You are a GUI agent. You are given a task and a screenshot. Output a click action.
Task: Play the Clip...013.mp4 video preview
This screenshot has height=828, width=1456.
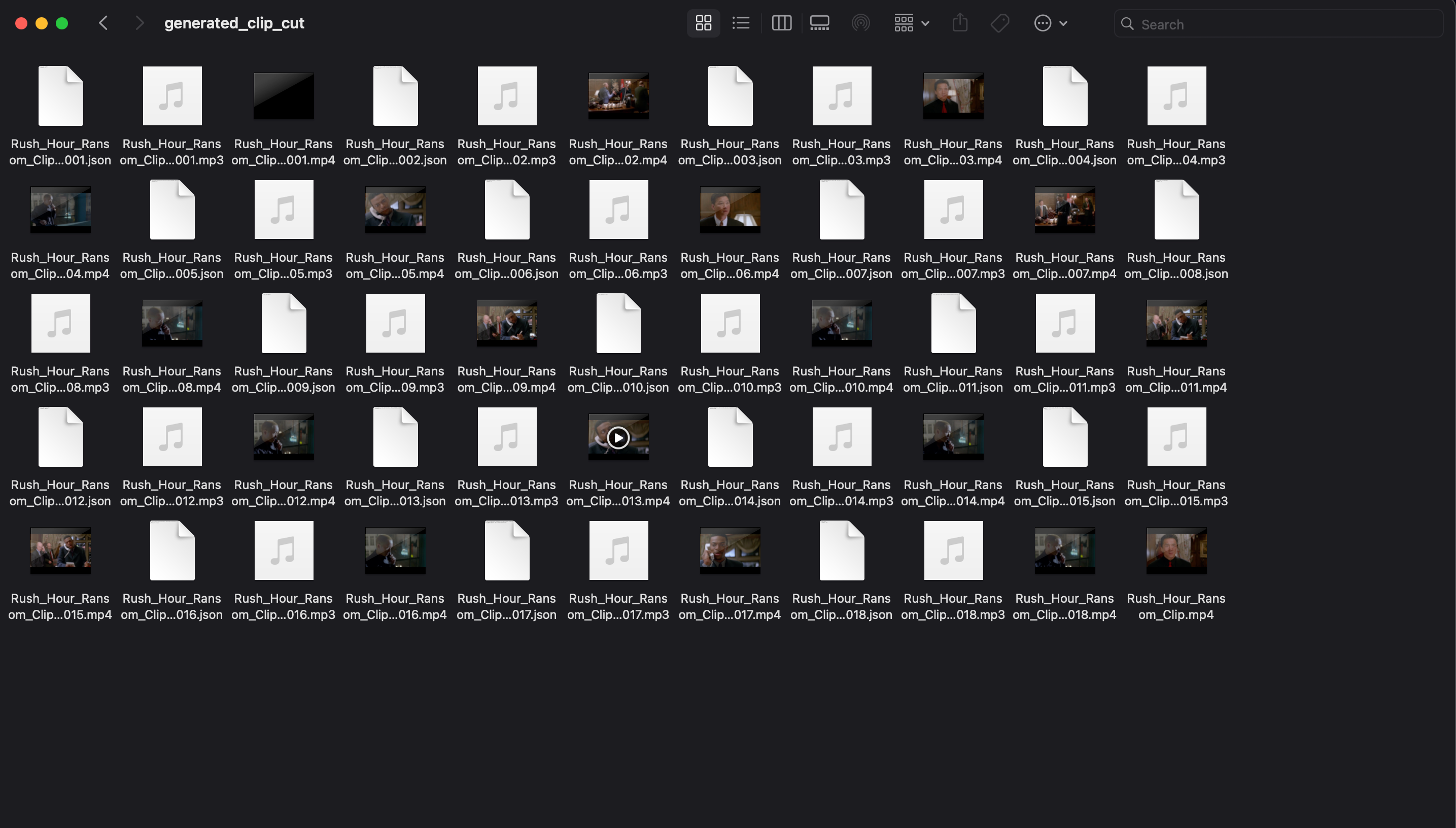[618, 437]
